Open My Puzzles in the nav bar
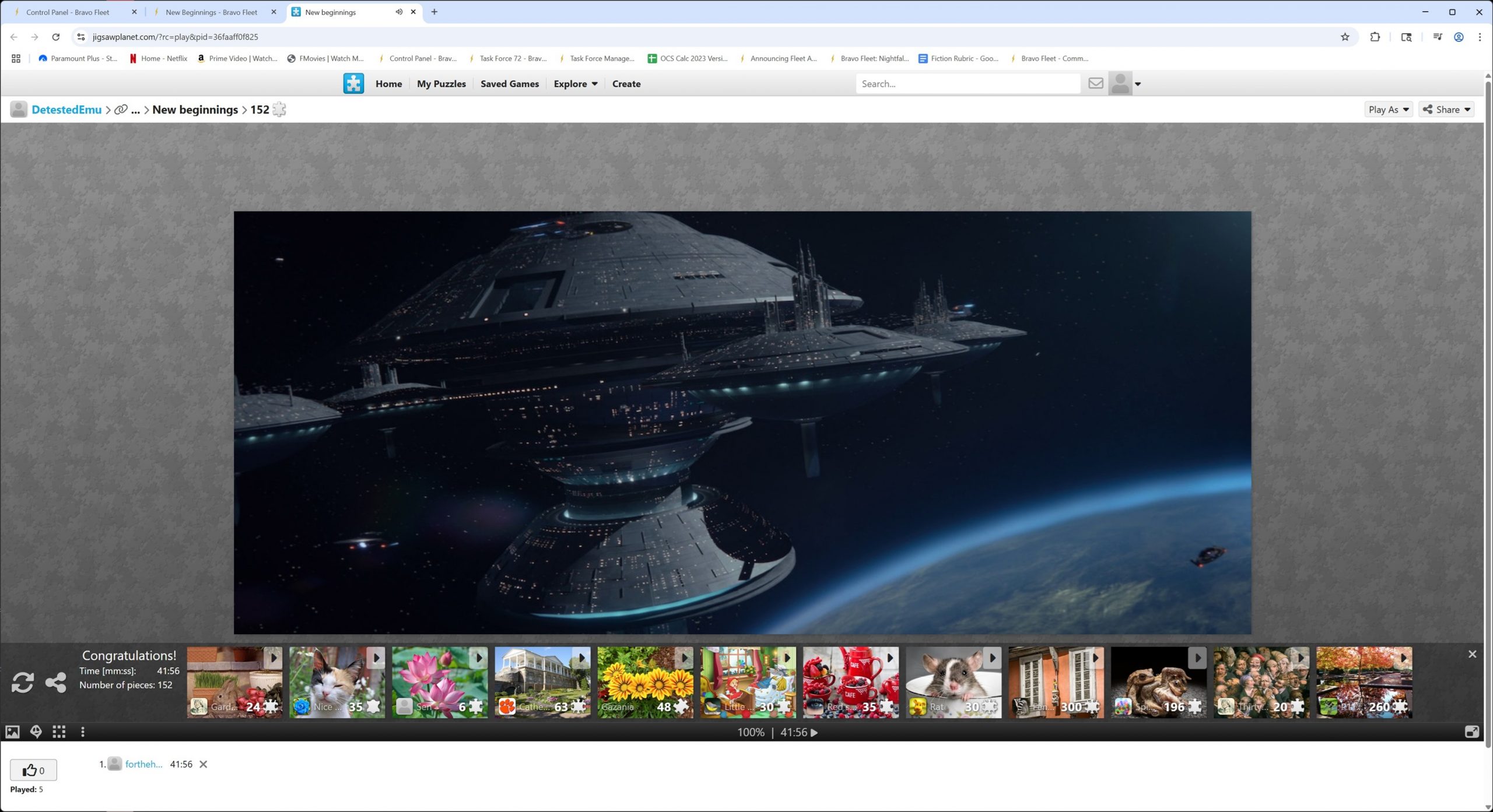This screenshot has width=1493, height=812. (x=441, y=83)
